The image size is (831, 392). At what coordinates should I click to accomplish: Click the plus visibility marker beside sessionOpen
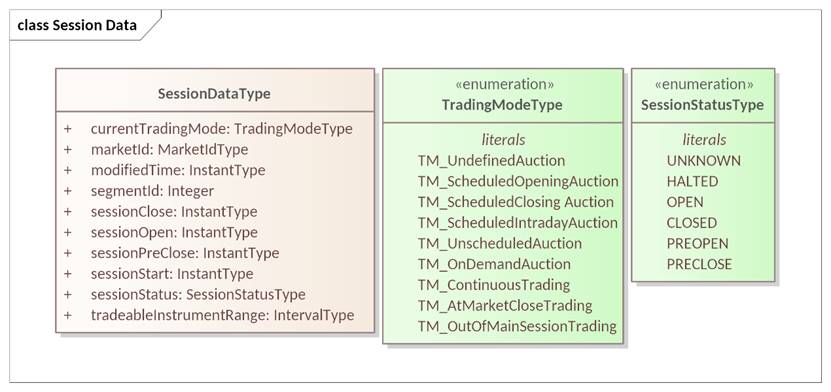tap(67, 233)
